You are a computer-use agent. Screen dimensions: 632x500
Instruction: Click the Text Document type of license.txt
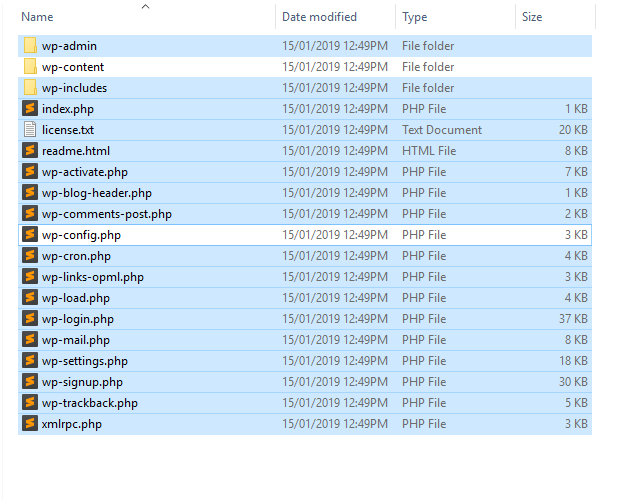pos(442,130)
